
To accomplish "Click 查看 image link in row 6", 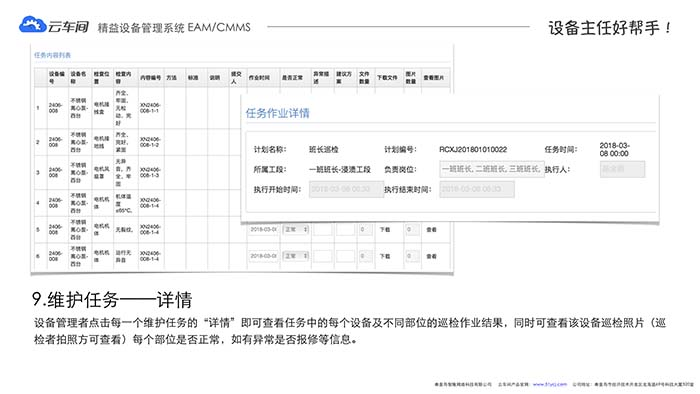I will click(x=431, y=256).
